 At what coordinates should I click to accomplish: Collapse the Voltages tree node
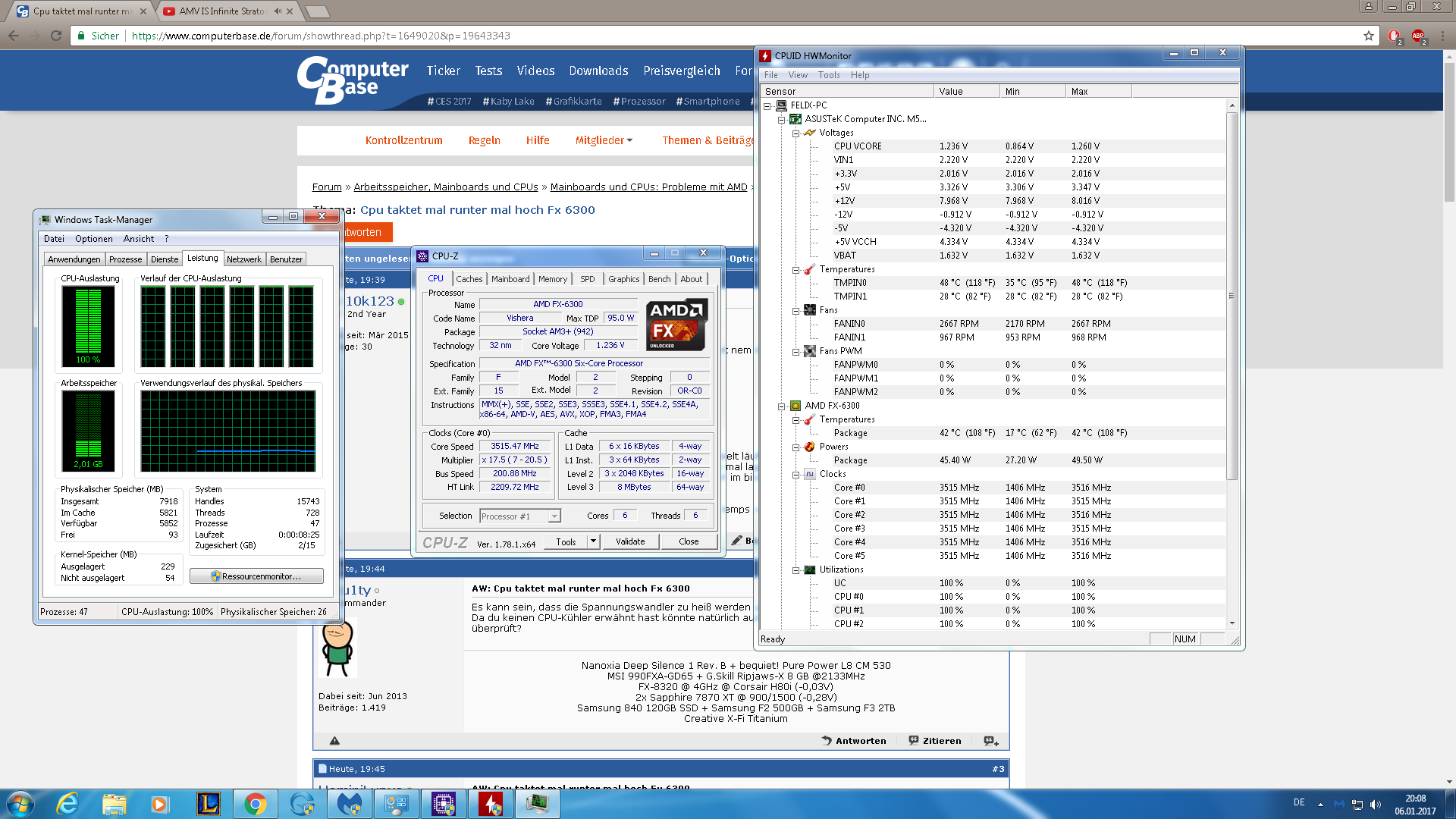795,133
